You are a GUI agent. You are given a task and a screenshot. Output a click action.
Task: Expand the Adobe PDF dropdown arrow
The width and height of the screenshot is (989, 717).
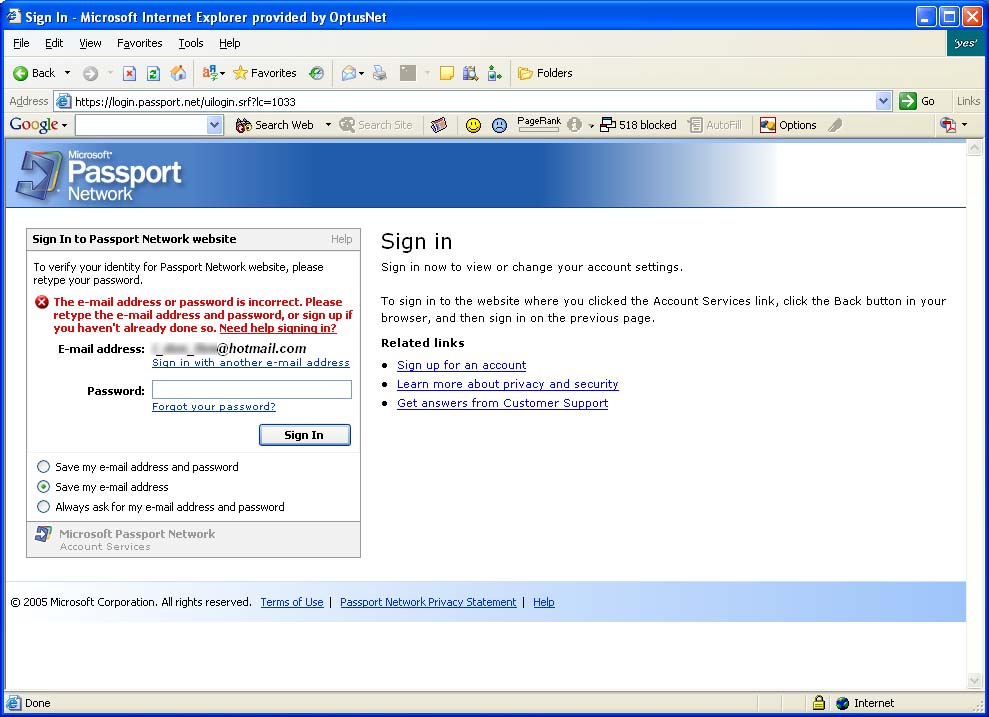tap(964, 125)
